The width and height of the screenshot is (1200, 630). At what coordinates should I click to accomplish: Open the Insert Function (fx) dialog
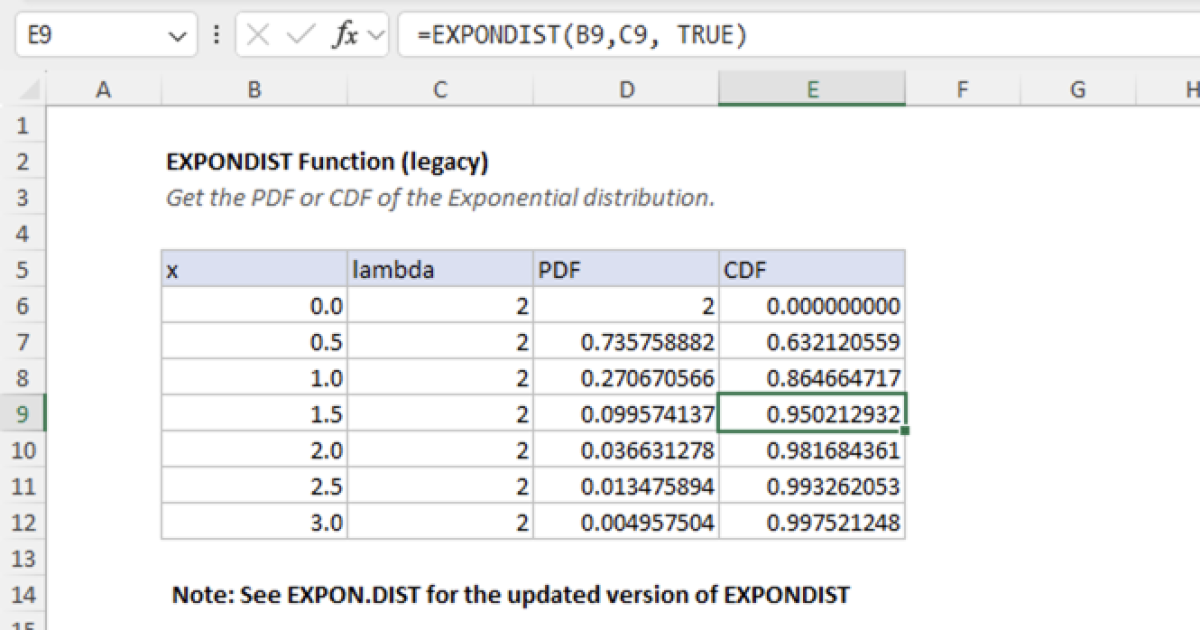coord(345,34)
